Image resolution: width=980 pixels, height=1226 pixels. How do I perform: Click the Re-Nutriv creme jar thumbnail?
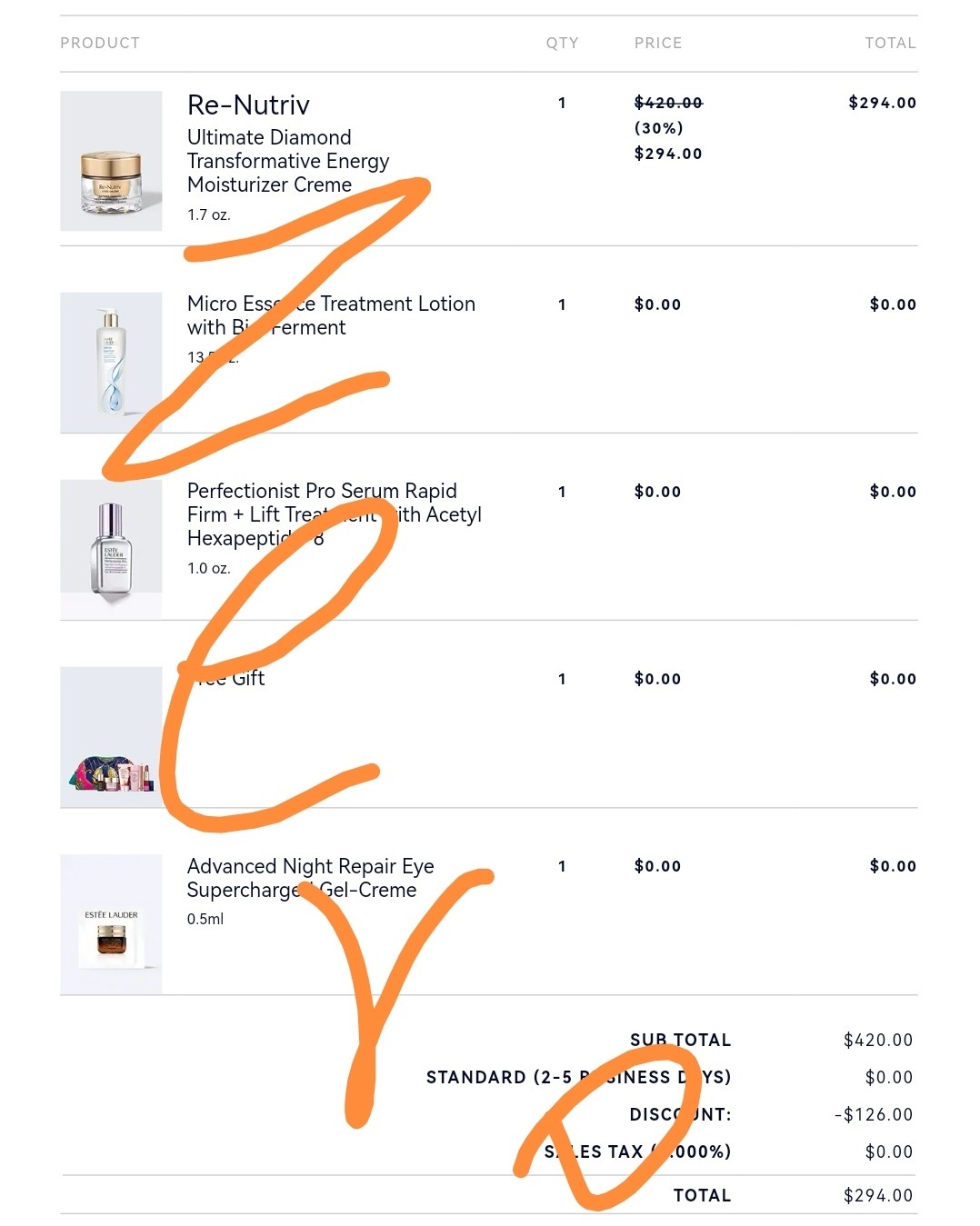[111, 161]
